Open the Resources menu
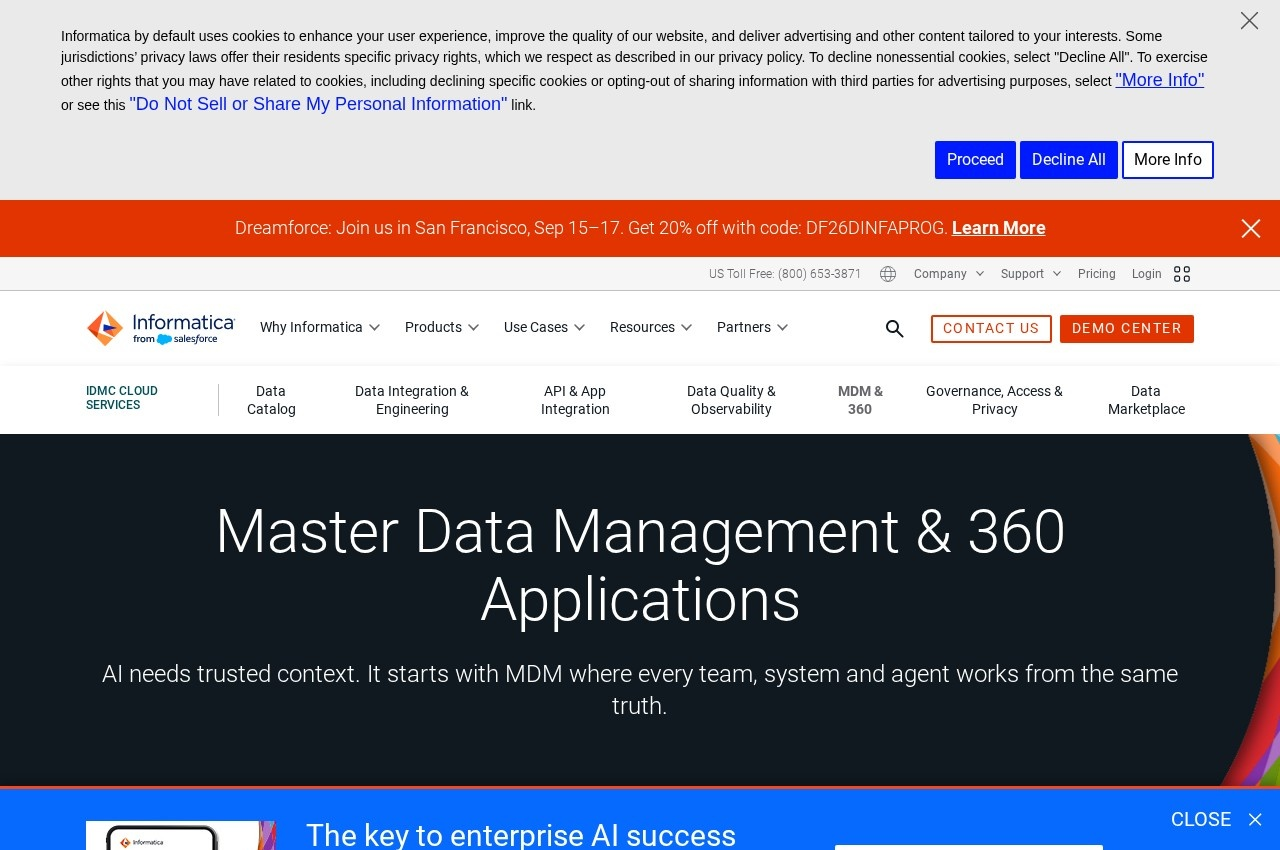1280x850 pixels. coord(651,327)
